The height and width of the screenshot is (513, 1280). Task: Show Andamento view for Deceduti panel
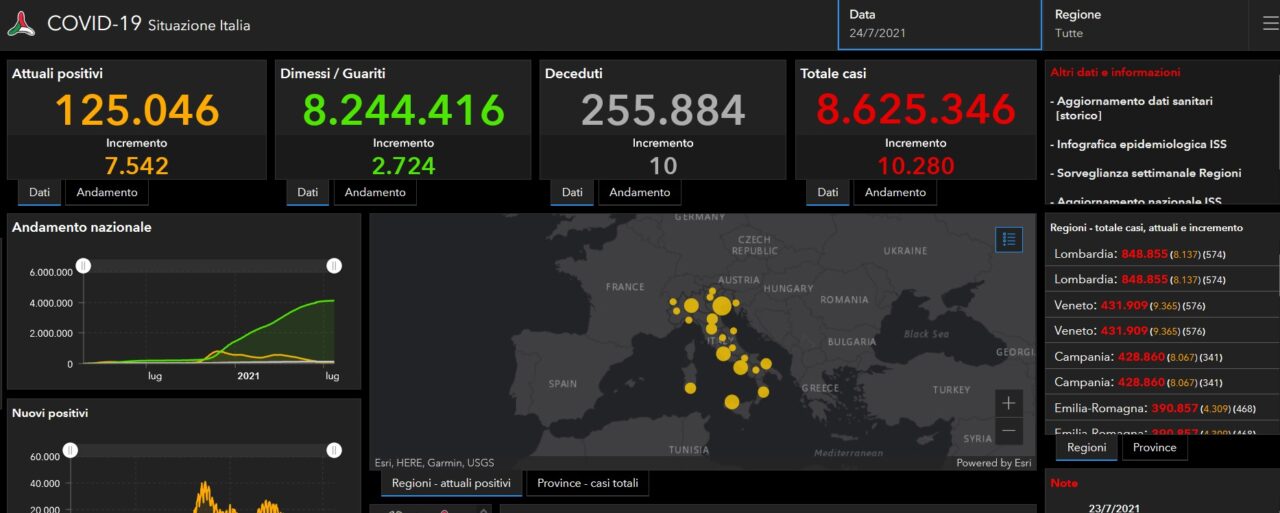640,192
